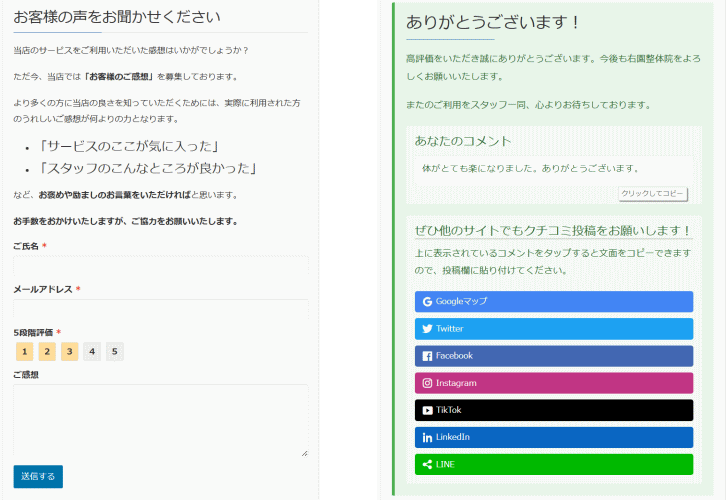
Task: Click the ぜひ他のサイトでもクチコミ投稿 heading
Action: (554, 230)
